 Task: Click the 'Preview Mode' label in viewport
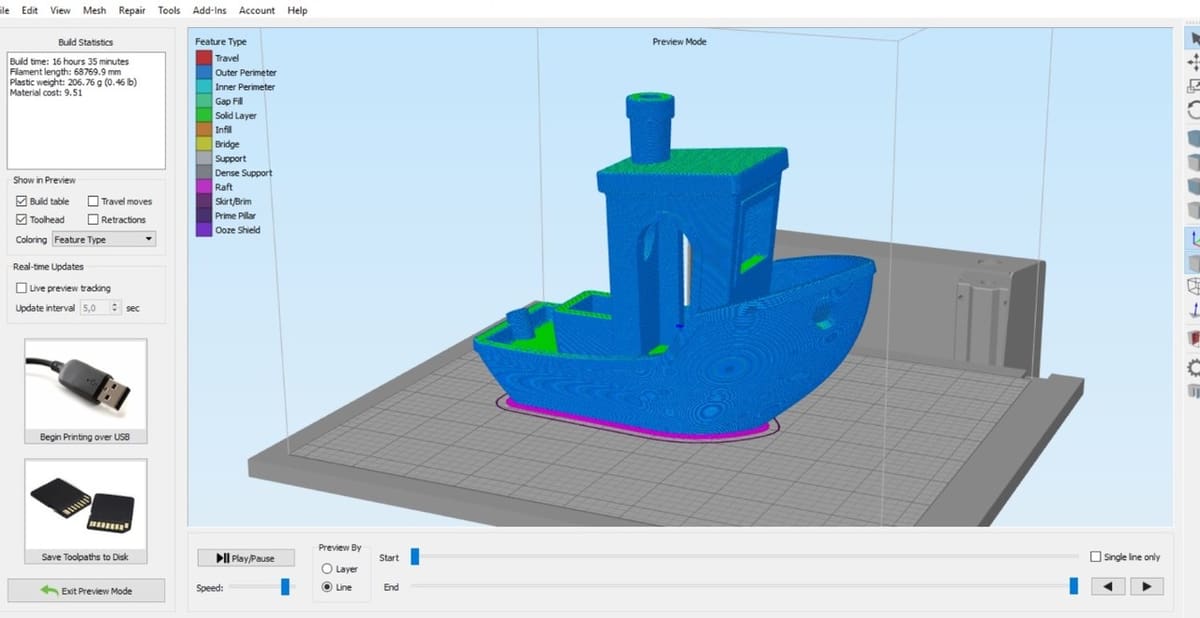(679, 42)
